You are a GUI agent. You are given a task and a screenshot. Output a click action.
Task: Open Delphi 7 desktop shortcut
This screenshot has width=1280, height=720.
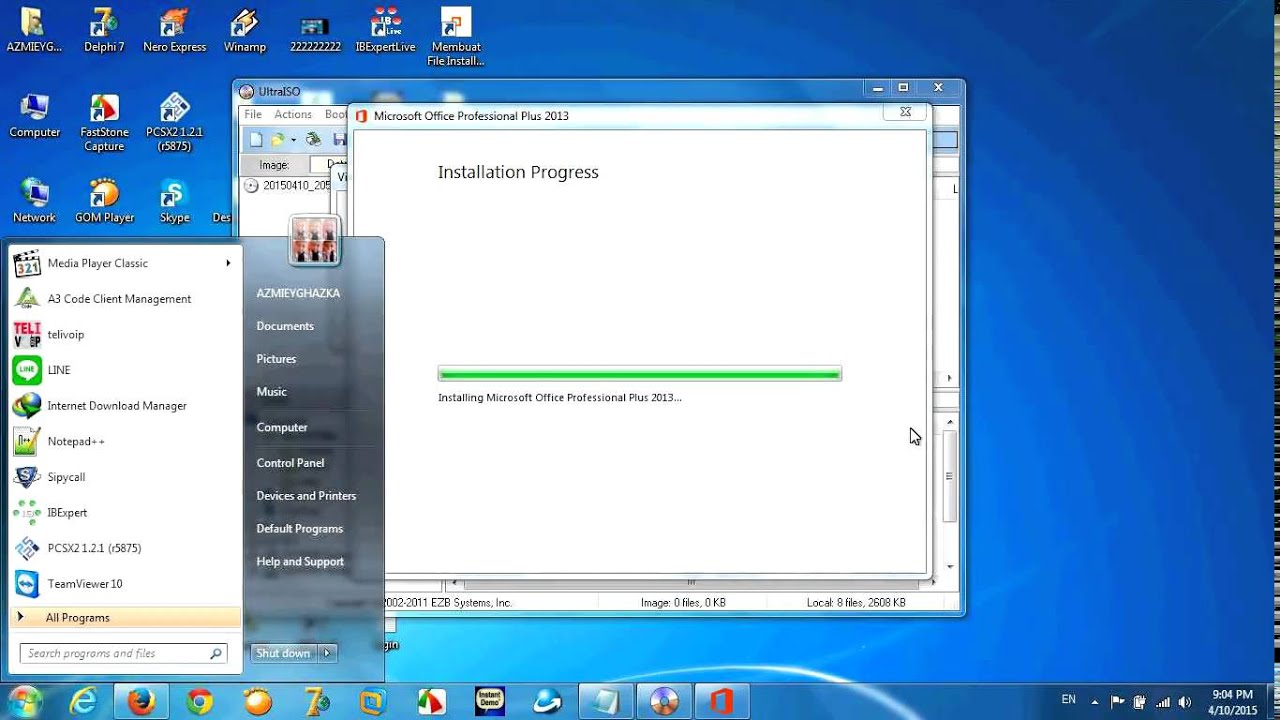tap(104, 31)
